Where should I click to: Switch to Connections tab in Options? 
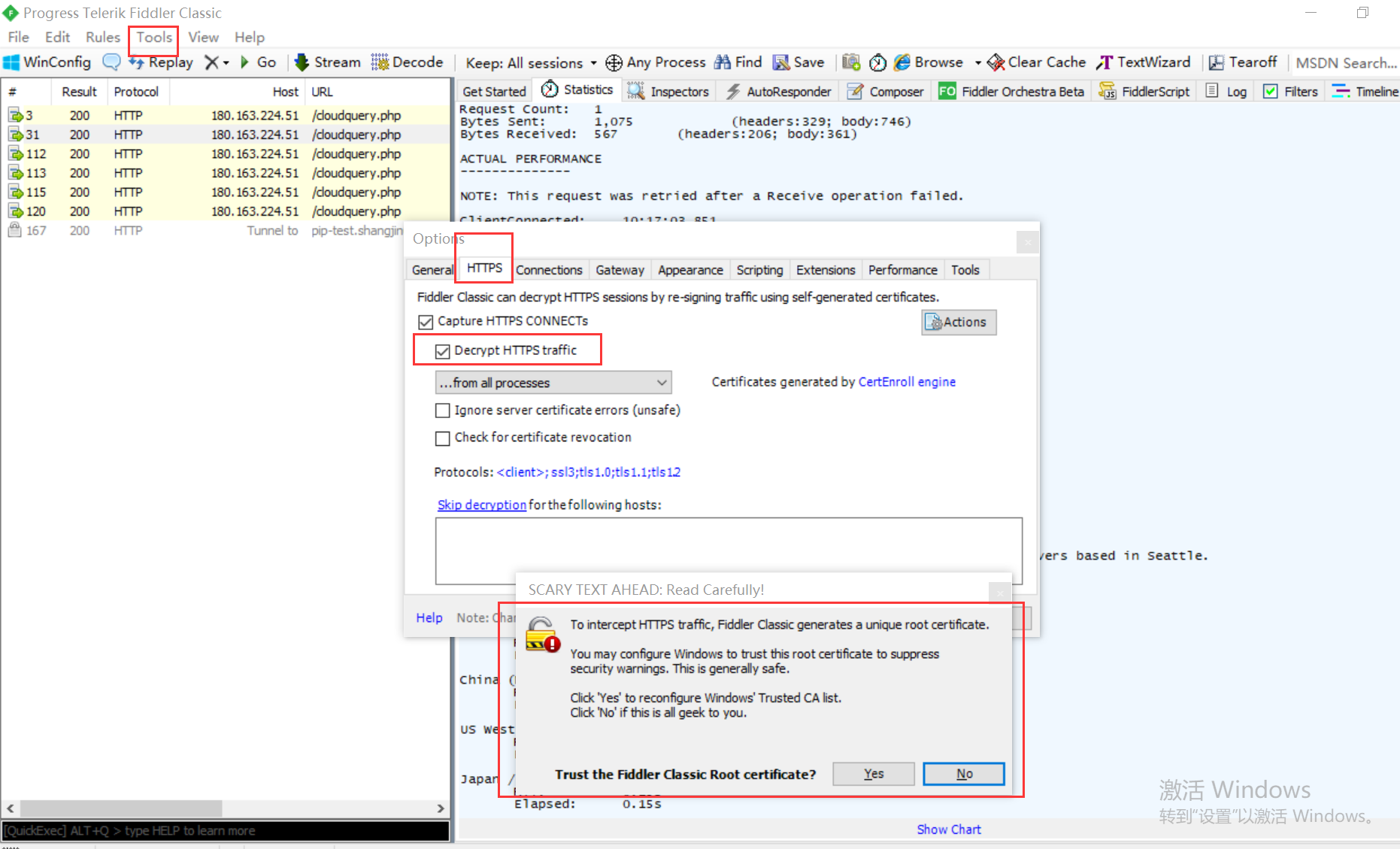[549, 270]
